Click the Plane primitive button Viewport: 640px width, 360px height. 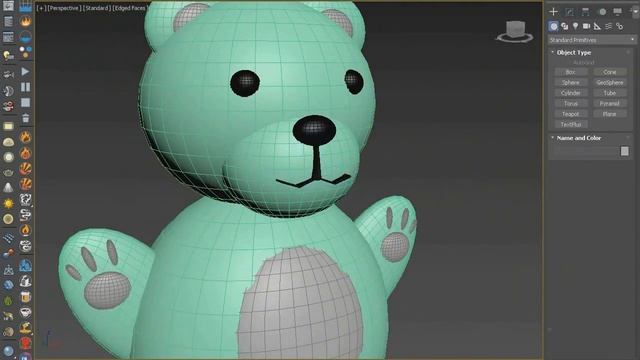(x=610, y=114)
